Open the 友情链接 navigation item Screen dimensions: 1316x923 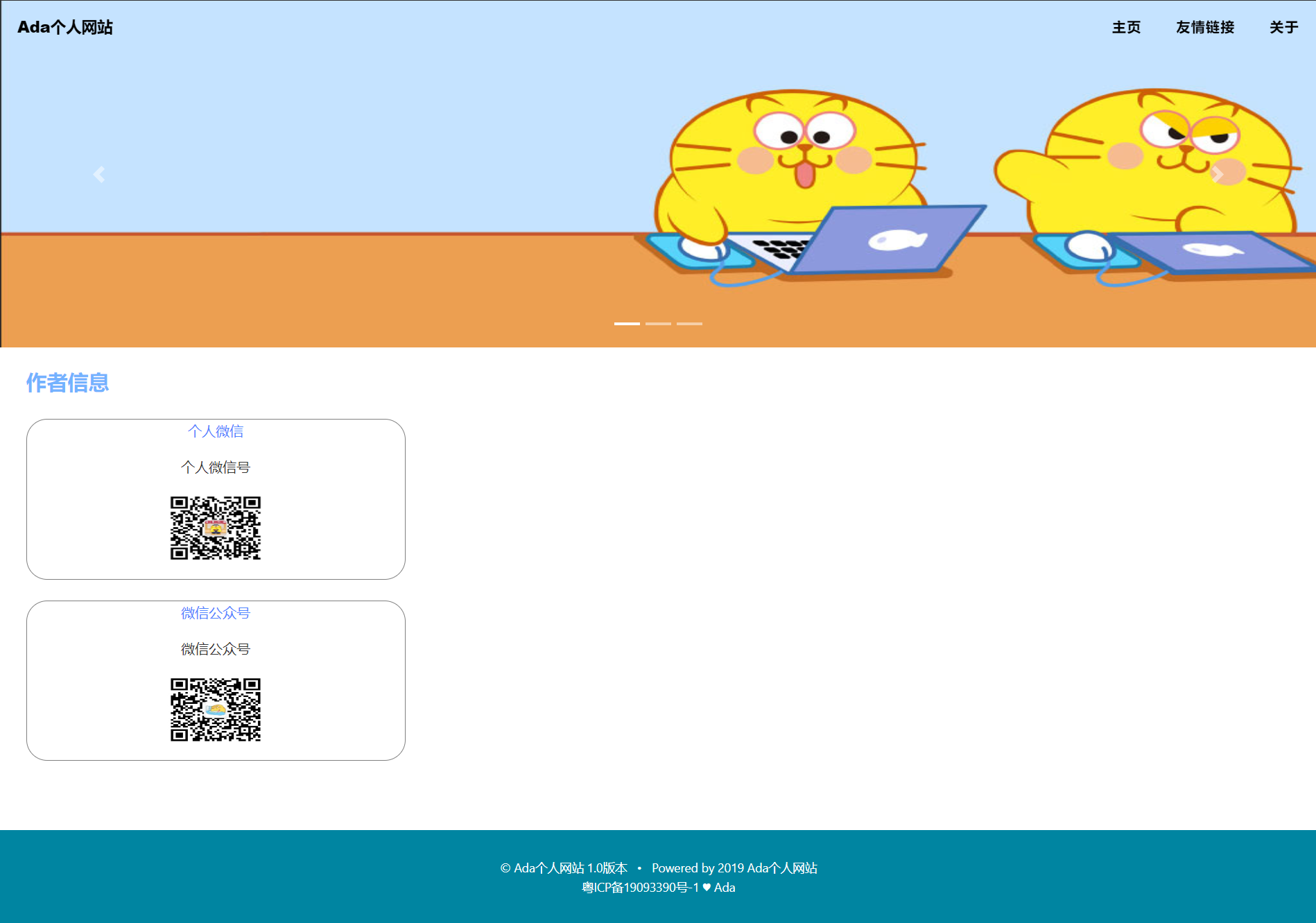pos(1205,27)
